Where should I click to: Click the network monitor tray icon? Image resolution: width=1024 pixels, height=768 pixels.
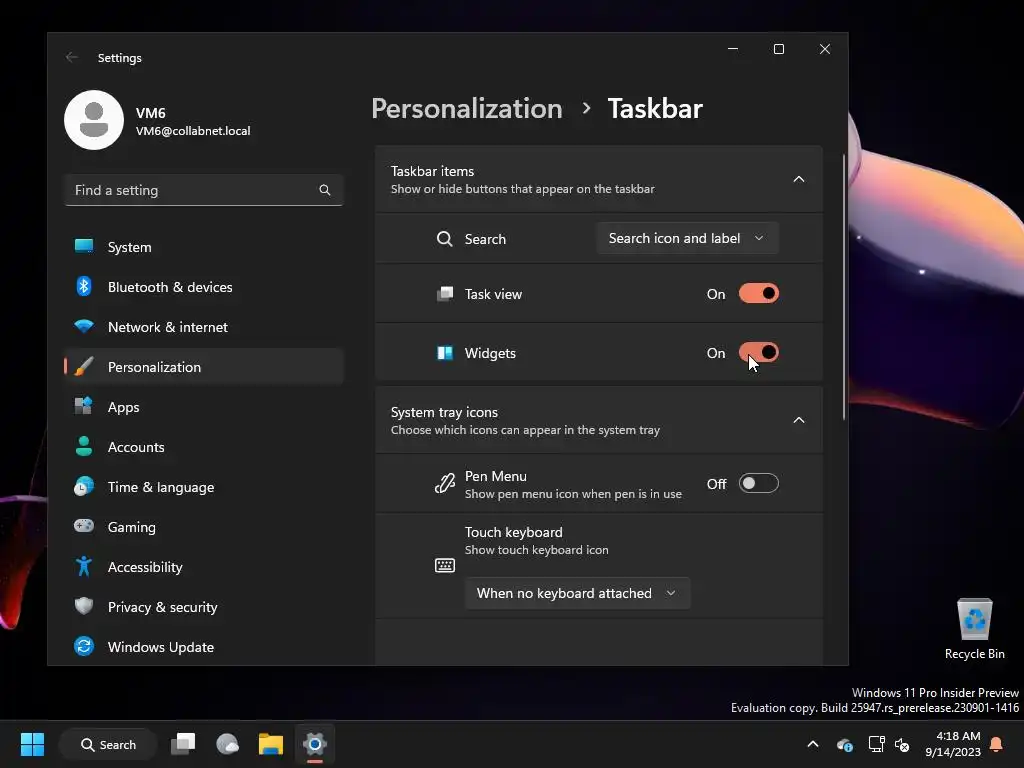coord(876,744)
